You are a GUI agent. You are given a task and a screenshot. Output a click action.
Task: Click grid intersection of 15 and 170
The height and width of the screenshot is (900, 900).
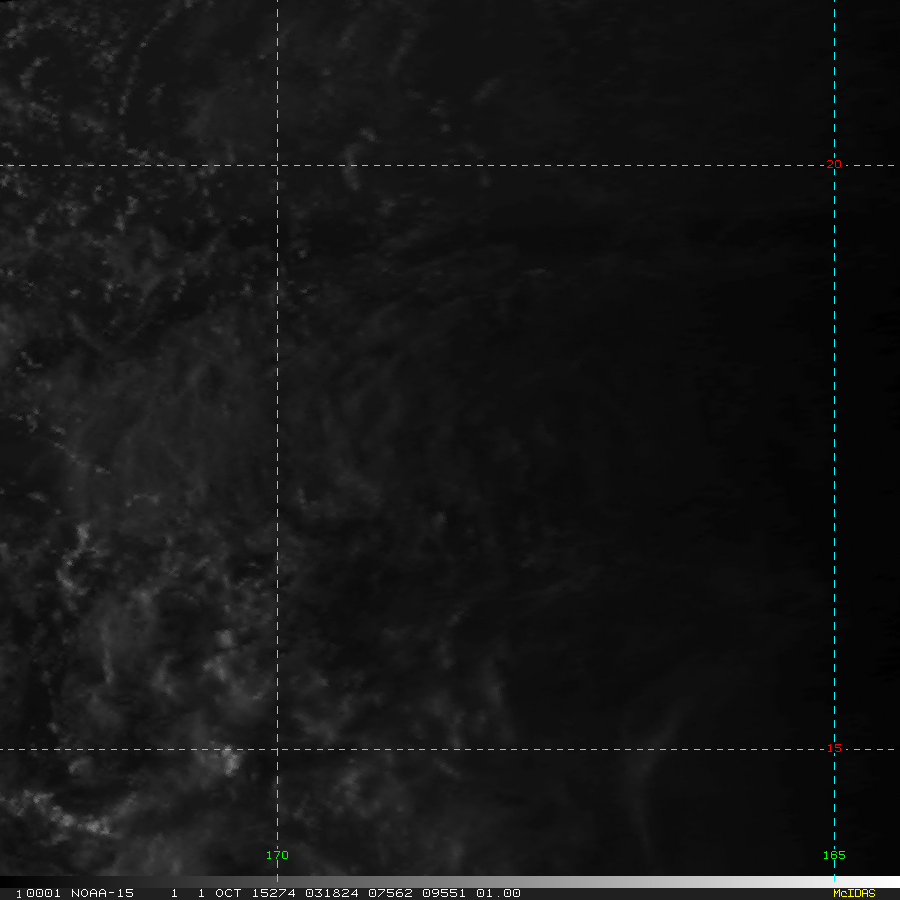tap(277, 749)
